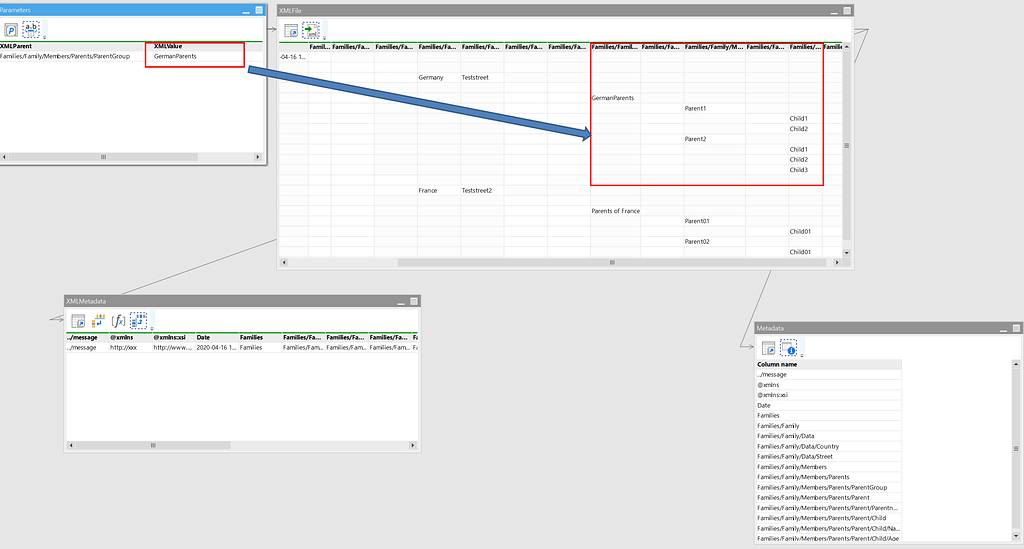Viewport: 1024px width, 549px height.
Task: Maximize the Metadata window
Action: (1016, 328)
